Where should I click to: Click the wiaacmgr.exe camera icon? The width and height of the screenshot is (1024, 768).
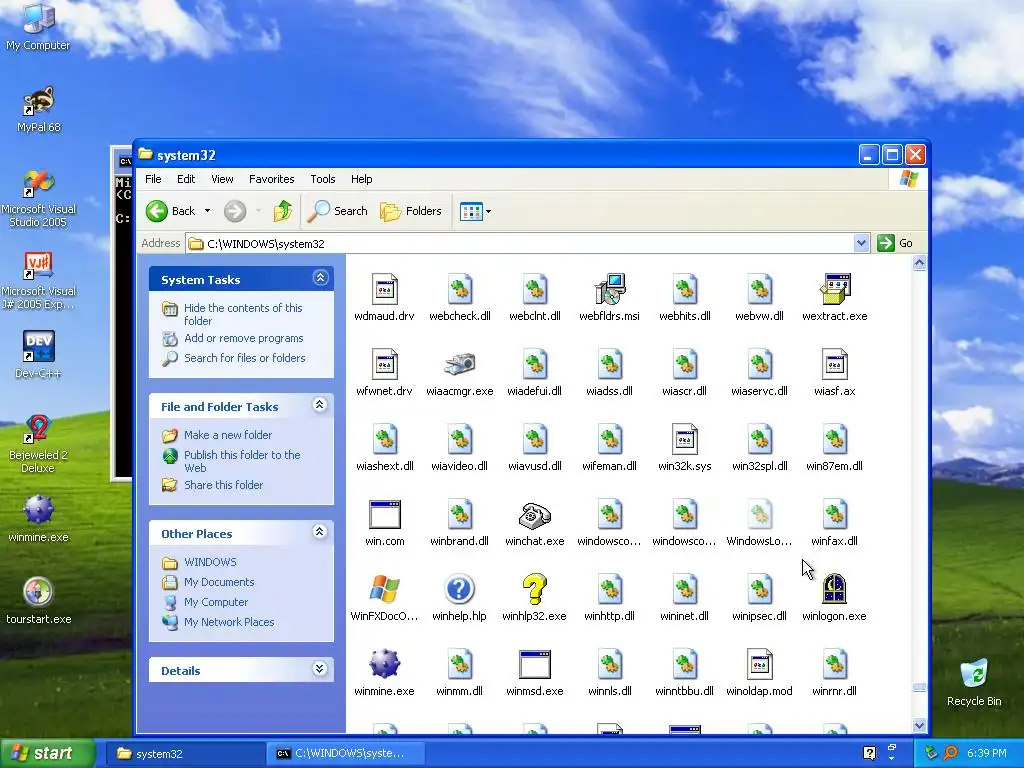(x=459, y=364)
